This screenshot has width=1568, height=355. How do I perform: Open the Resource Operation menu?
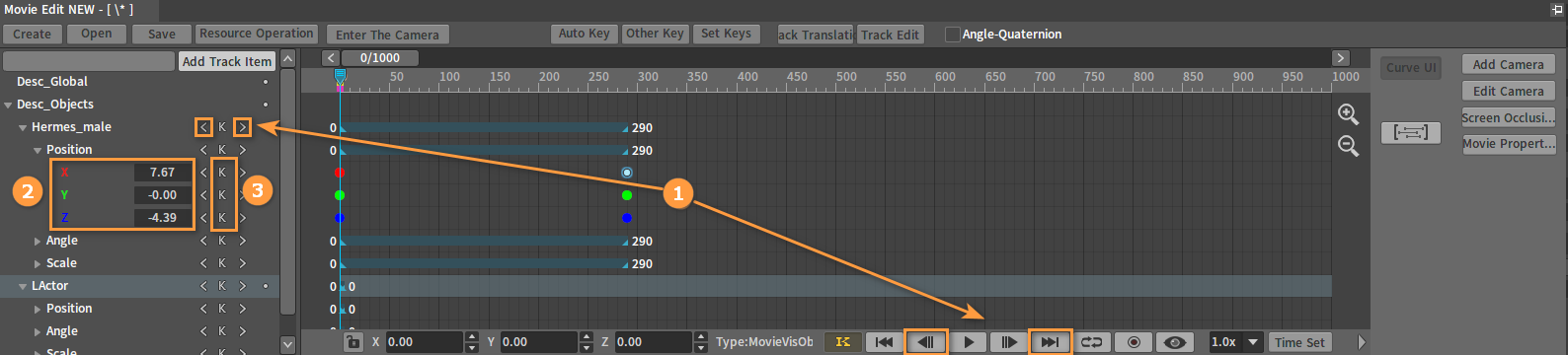(256, 34)
